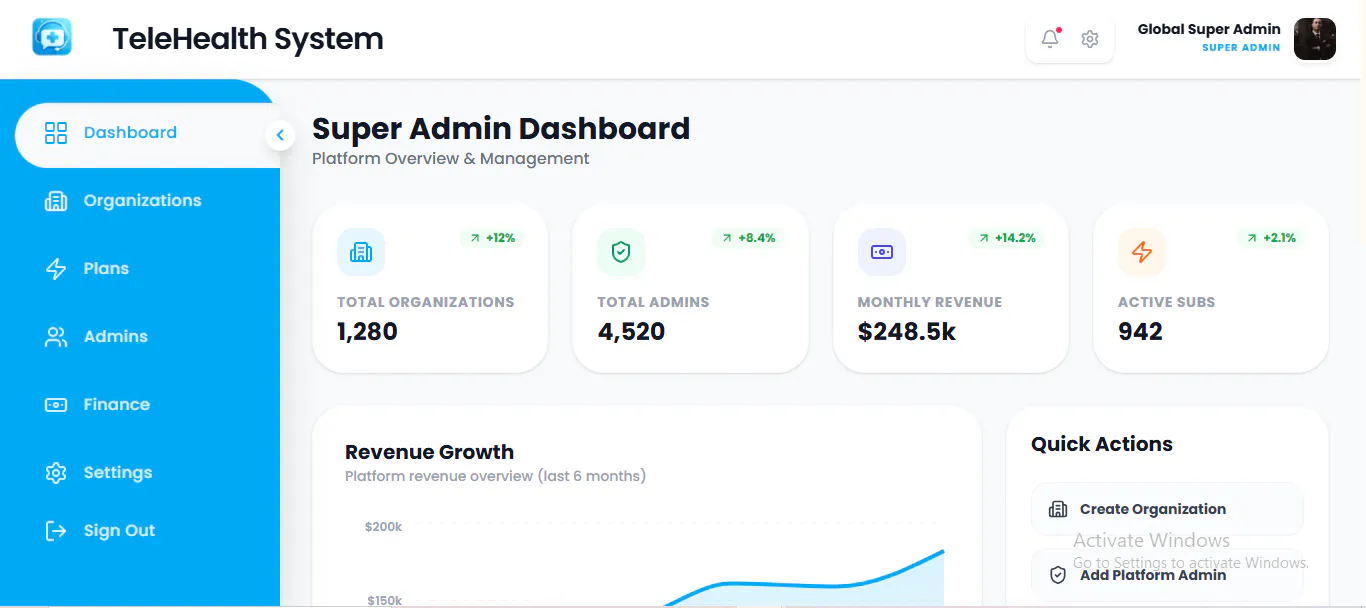Click the Platform Overview & Management subtitle
1366x608 pixels.
coord(451,158)
